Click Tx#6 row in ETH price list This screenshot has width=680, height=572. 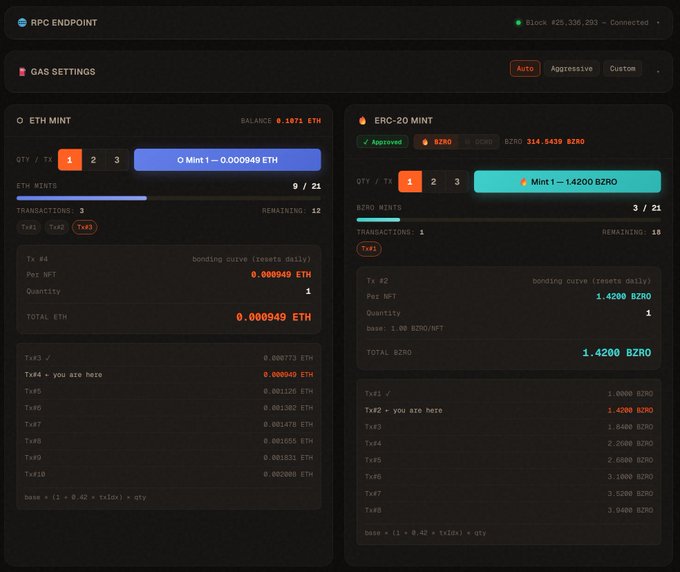(169, 408)
